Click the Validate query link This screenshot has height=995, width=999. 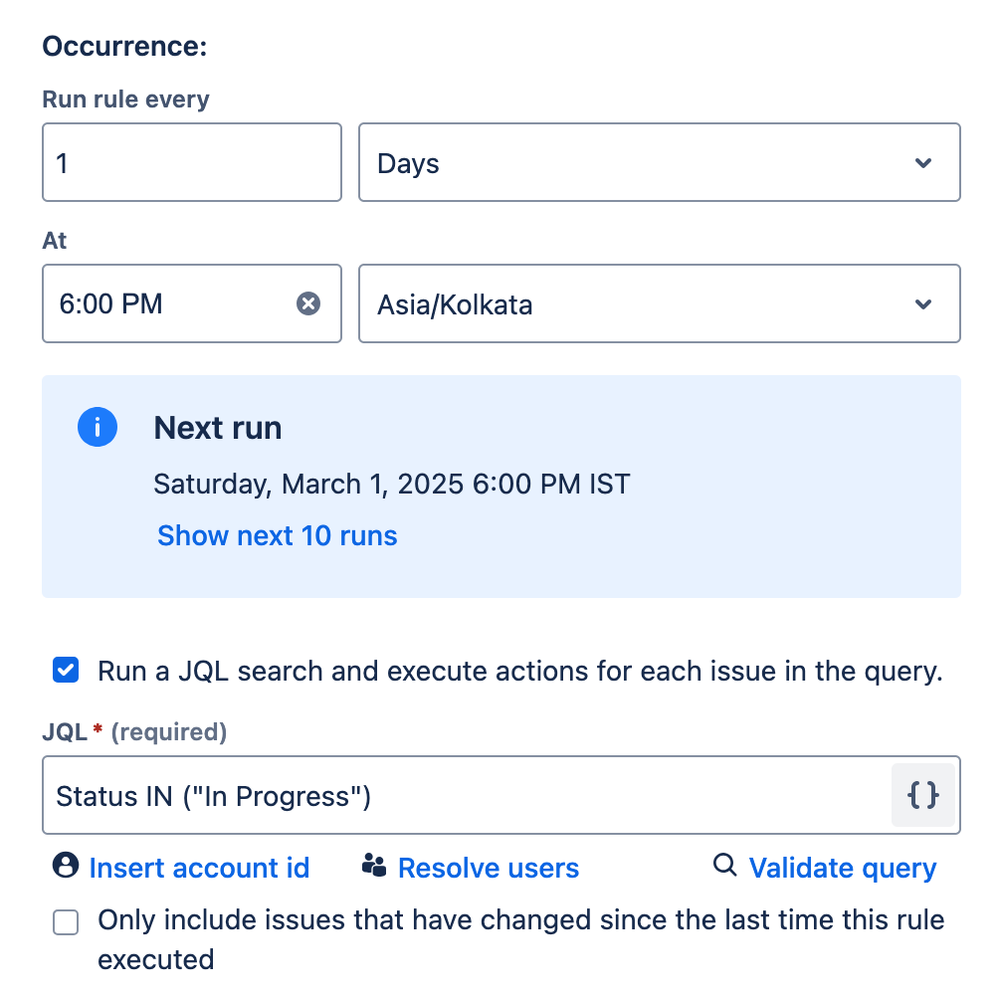coord(842,868)
